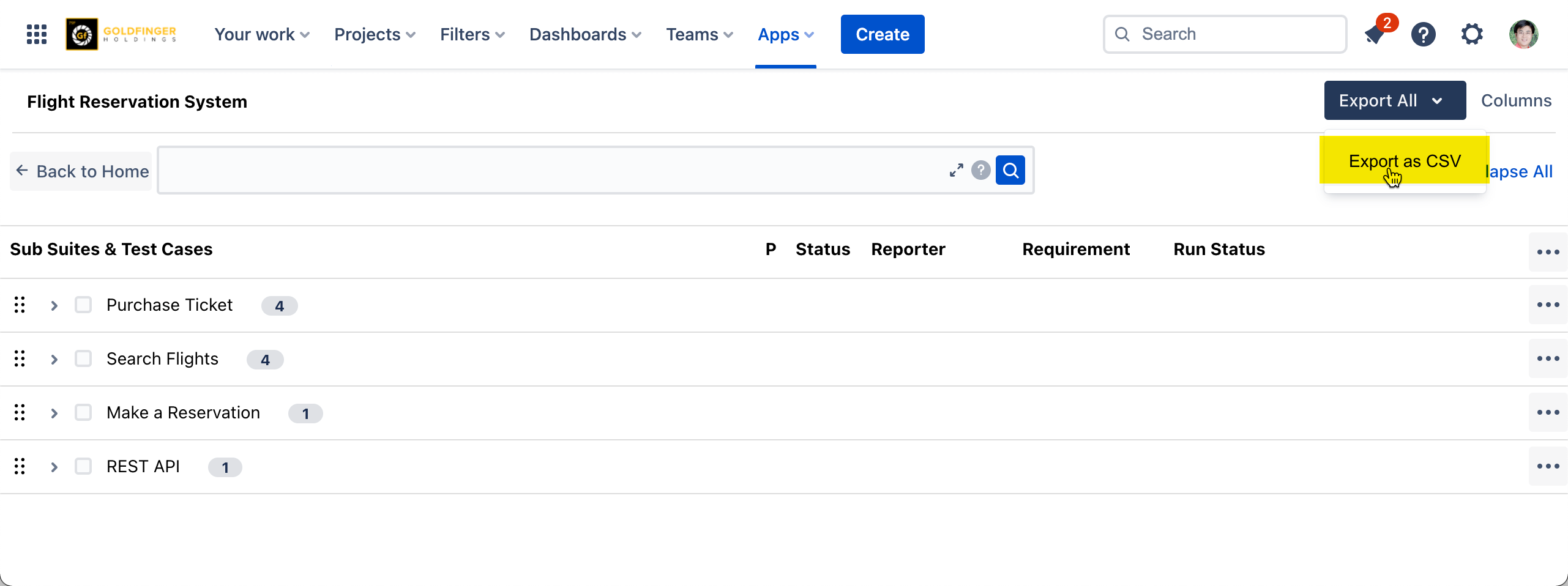Click the Create button
Viewport: 1568px width, 586px height.
pos(882,34)
